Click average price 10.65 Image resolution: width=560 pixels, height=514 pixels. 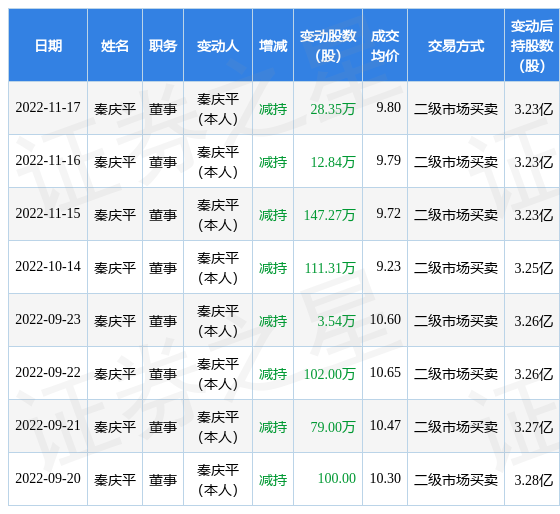[x=385, y=372]
